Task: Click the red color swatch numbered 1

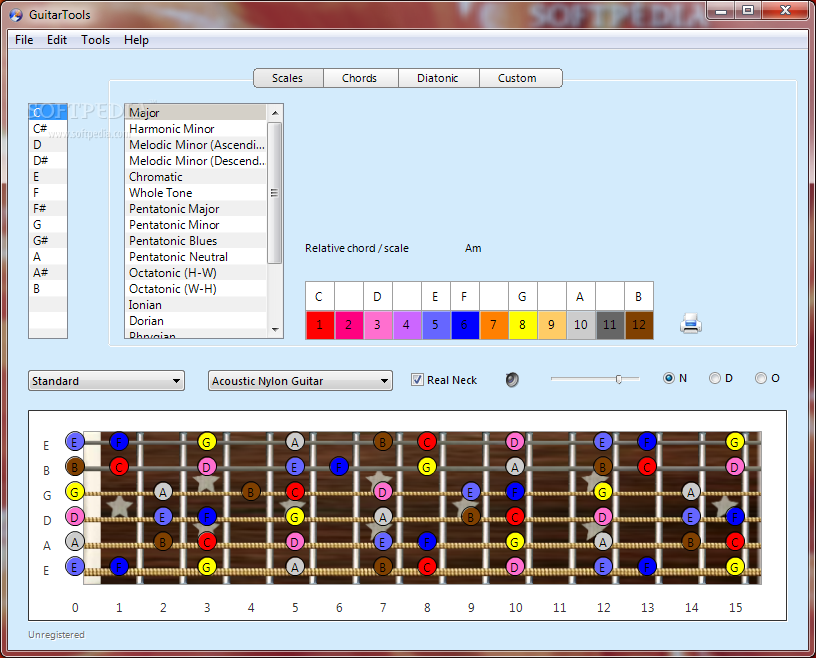Action: [x=320, y=325]
